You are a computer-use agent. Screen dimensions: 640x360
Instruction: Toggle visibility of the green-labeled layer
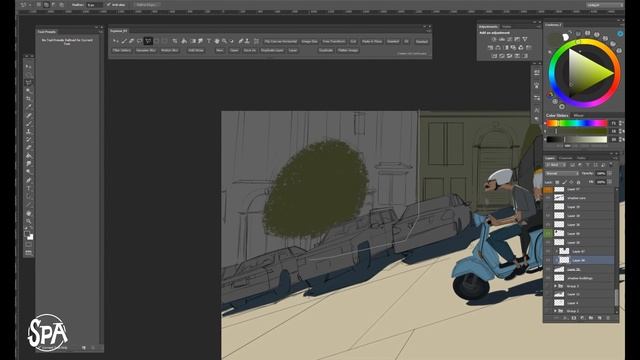point(548,233)
